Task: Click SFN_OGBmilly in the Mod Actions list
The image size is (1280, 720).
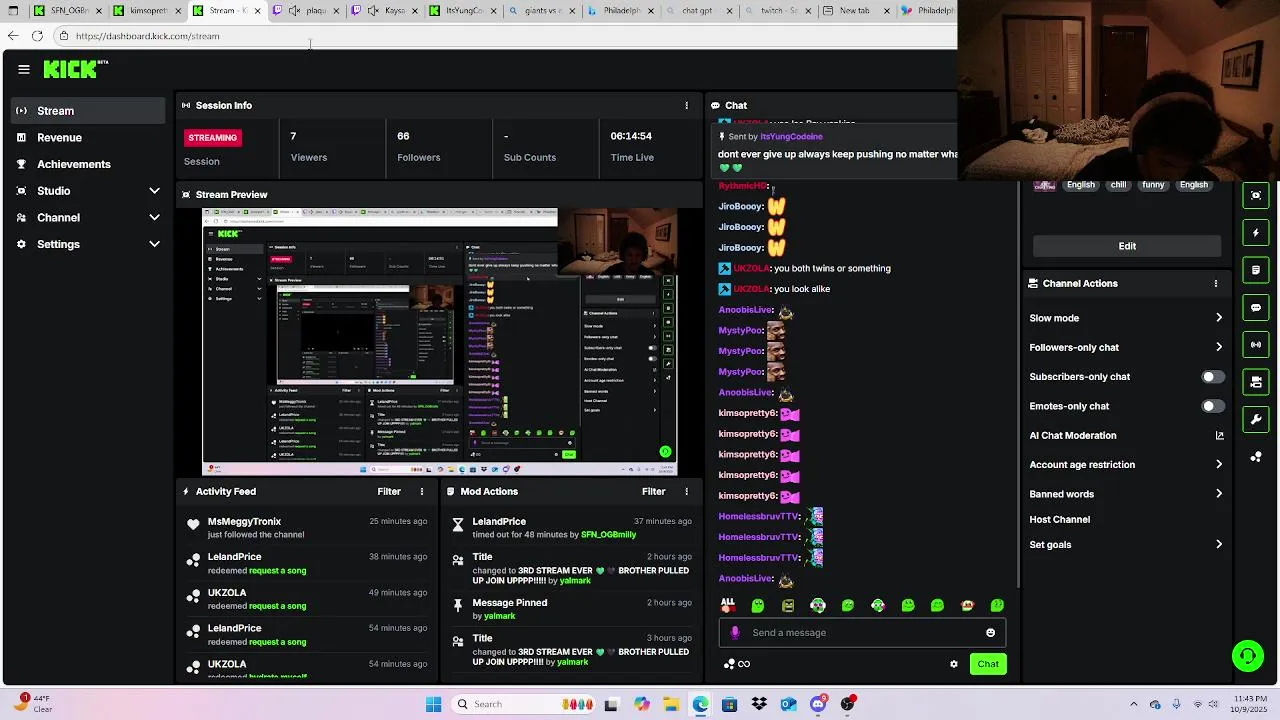Action: [x=608, y=535]
